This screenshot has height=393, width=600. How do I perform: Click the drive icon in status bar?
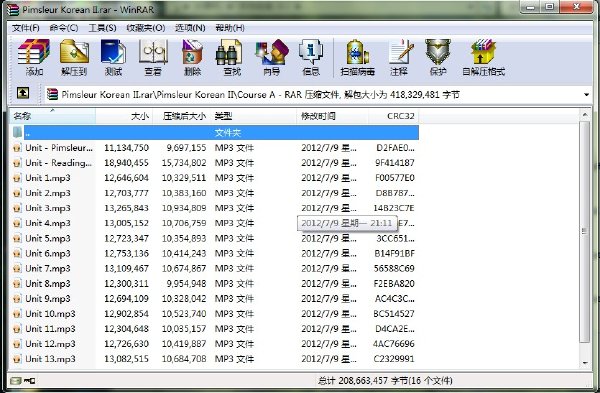(15, 381)
